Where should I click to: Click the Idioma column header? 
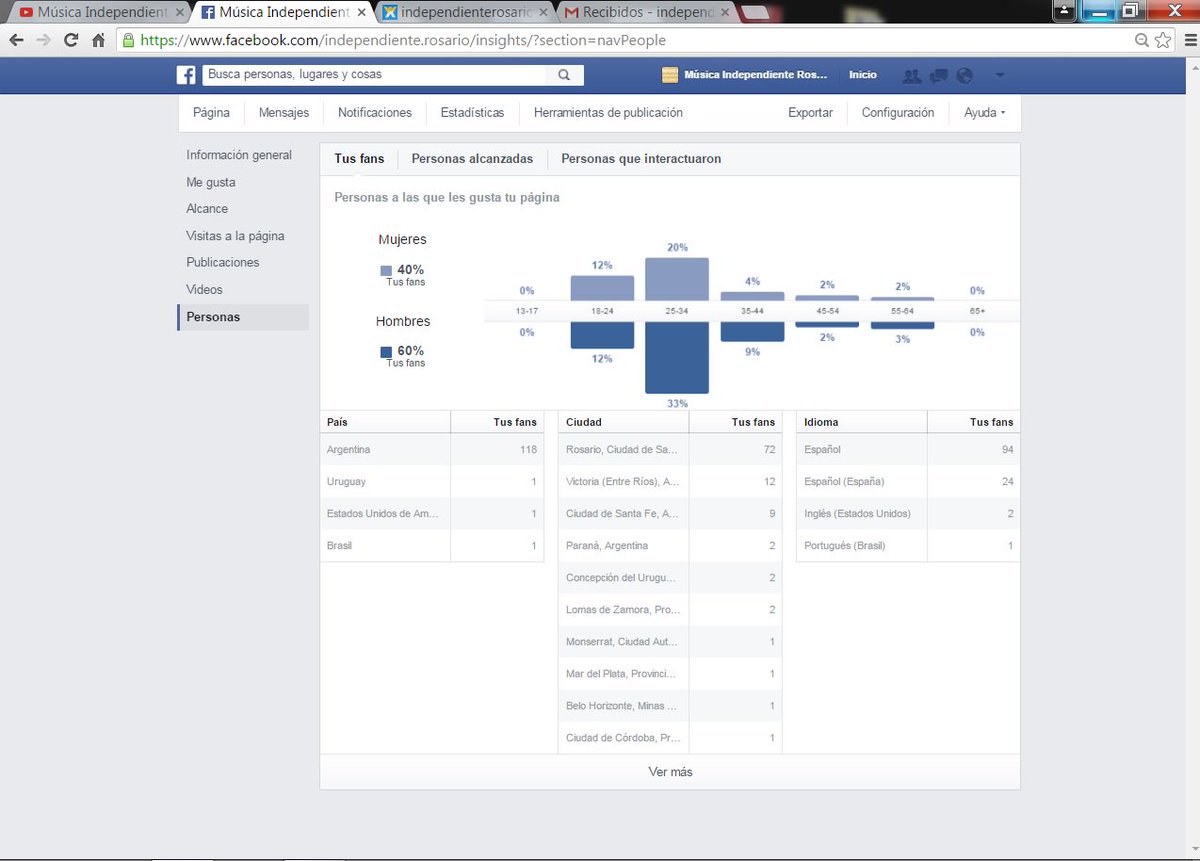pos(821,422)
